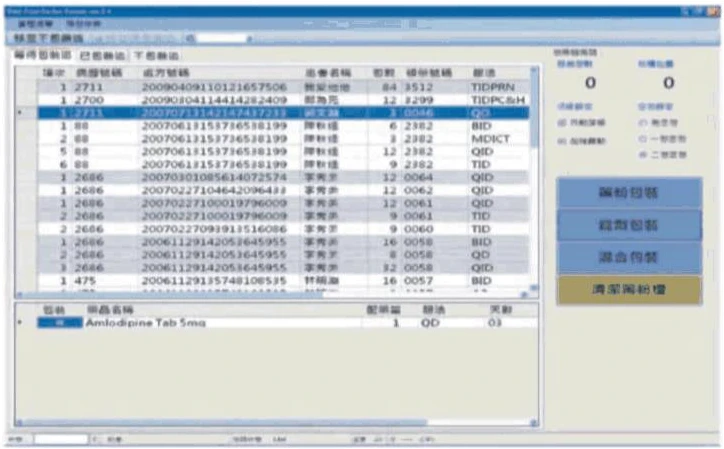724x449 pixels.
Task: Click the prescription table's horizontal scrollbar
Action: click(171, 295)
